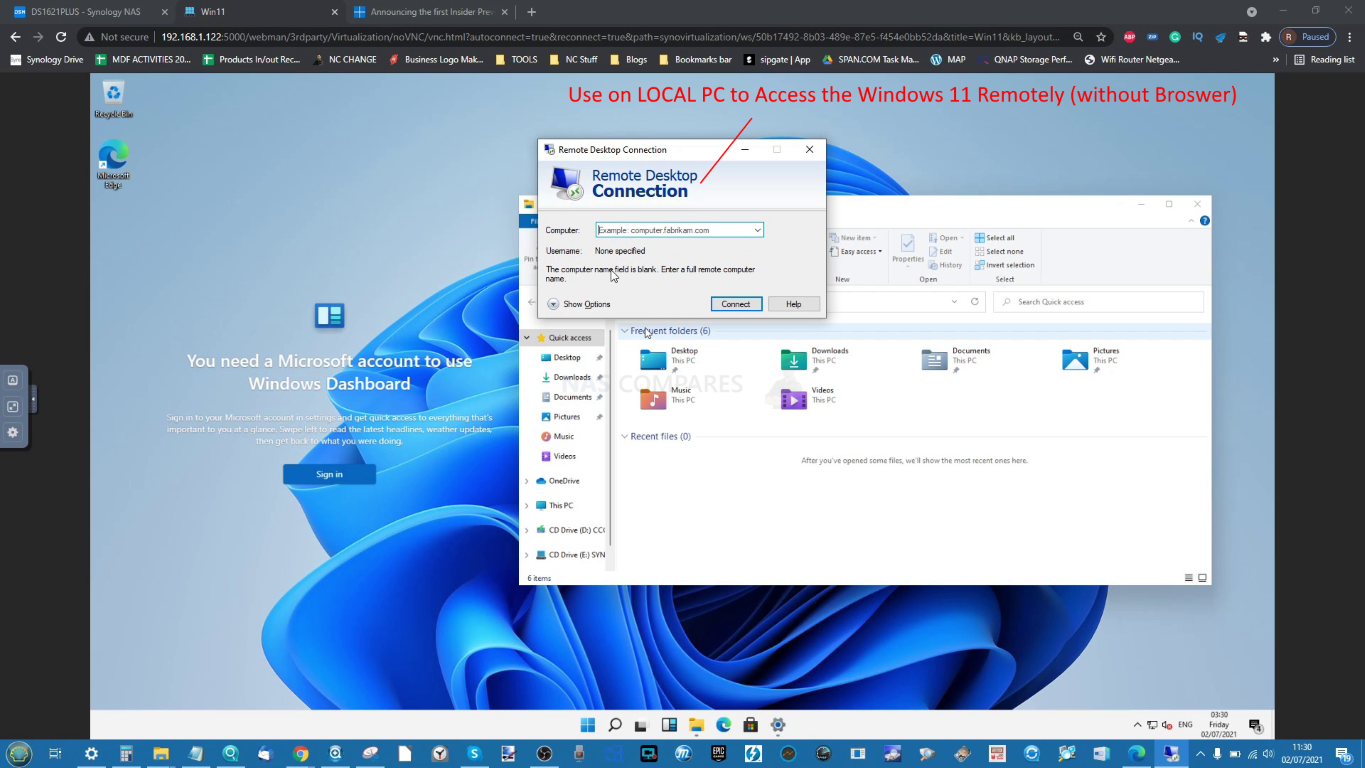This screenshot has height=768, width=1365.
Task: Switch Explorer to Large icons view
Action: tap(1203, 578)
